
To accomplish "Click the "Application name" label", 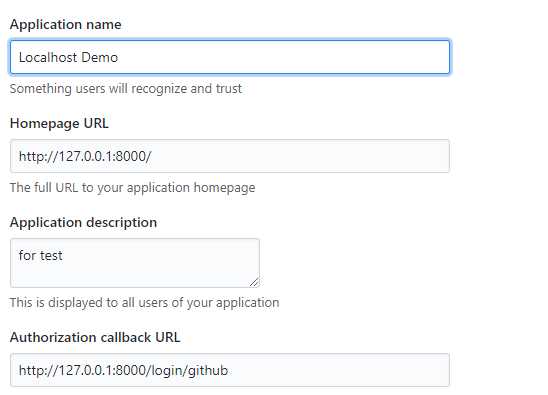I will 66,24.
